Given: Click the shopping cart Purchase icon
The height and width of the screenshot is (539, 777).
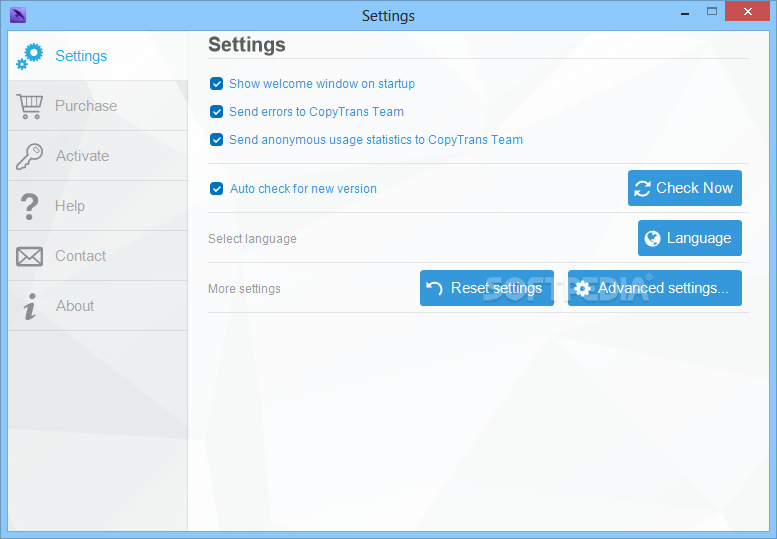Looking at the screenshot, I should tap(30, 106).
